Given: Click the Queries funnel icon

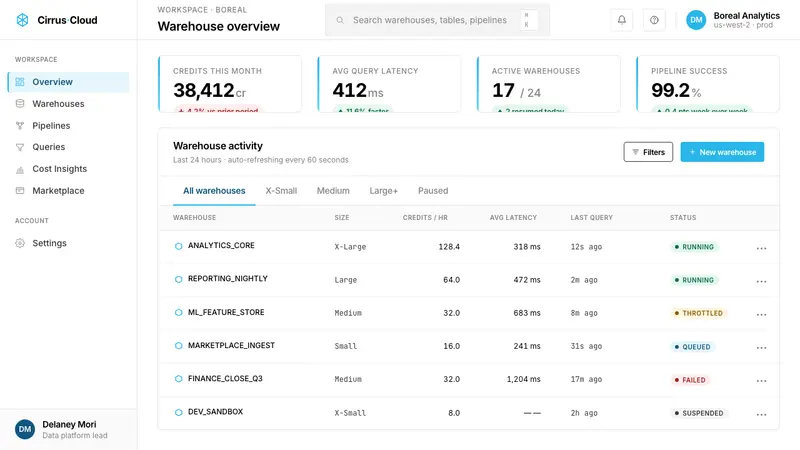Looking at the screenshot, I should (20, 147).
